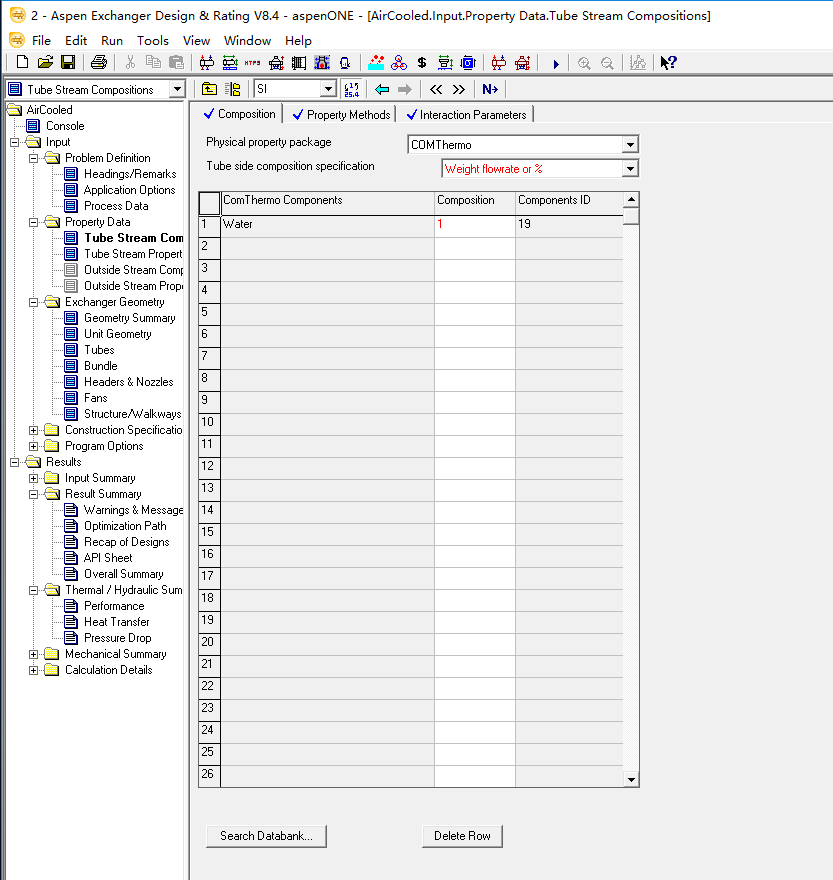Click the green back arrow icon
The image size is (833, 880).
[382, 89]
